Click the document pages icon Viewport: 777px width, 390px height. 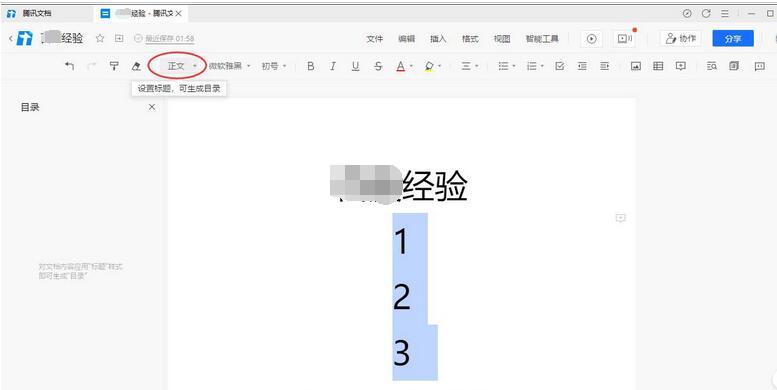click(734, 66)
